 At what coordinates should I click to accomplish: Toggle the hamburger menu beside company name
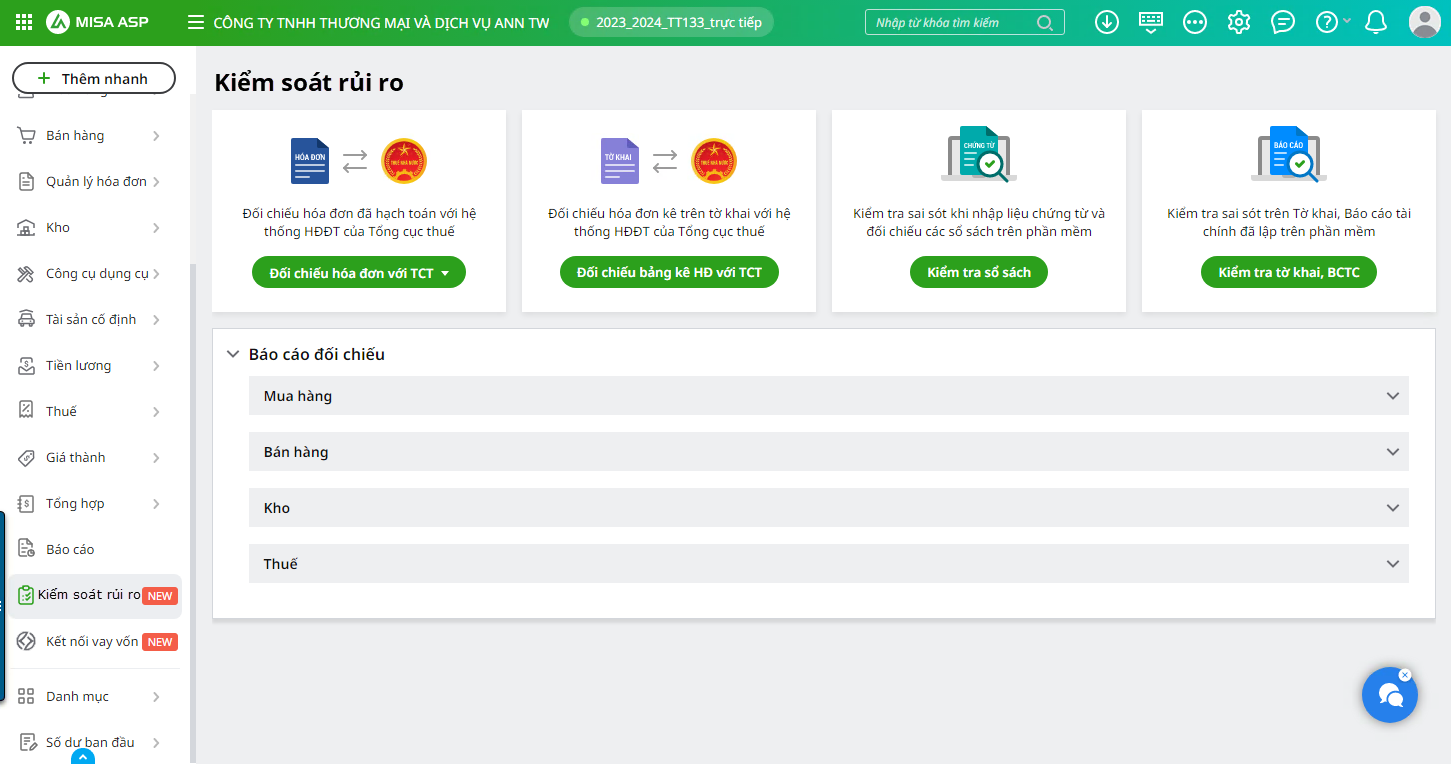(x=196, y=22)
